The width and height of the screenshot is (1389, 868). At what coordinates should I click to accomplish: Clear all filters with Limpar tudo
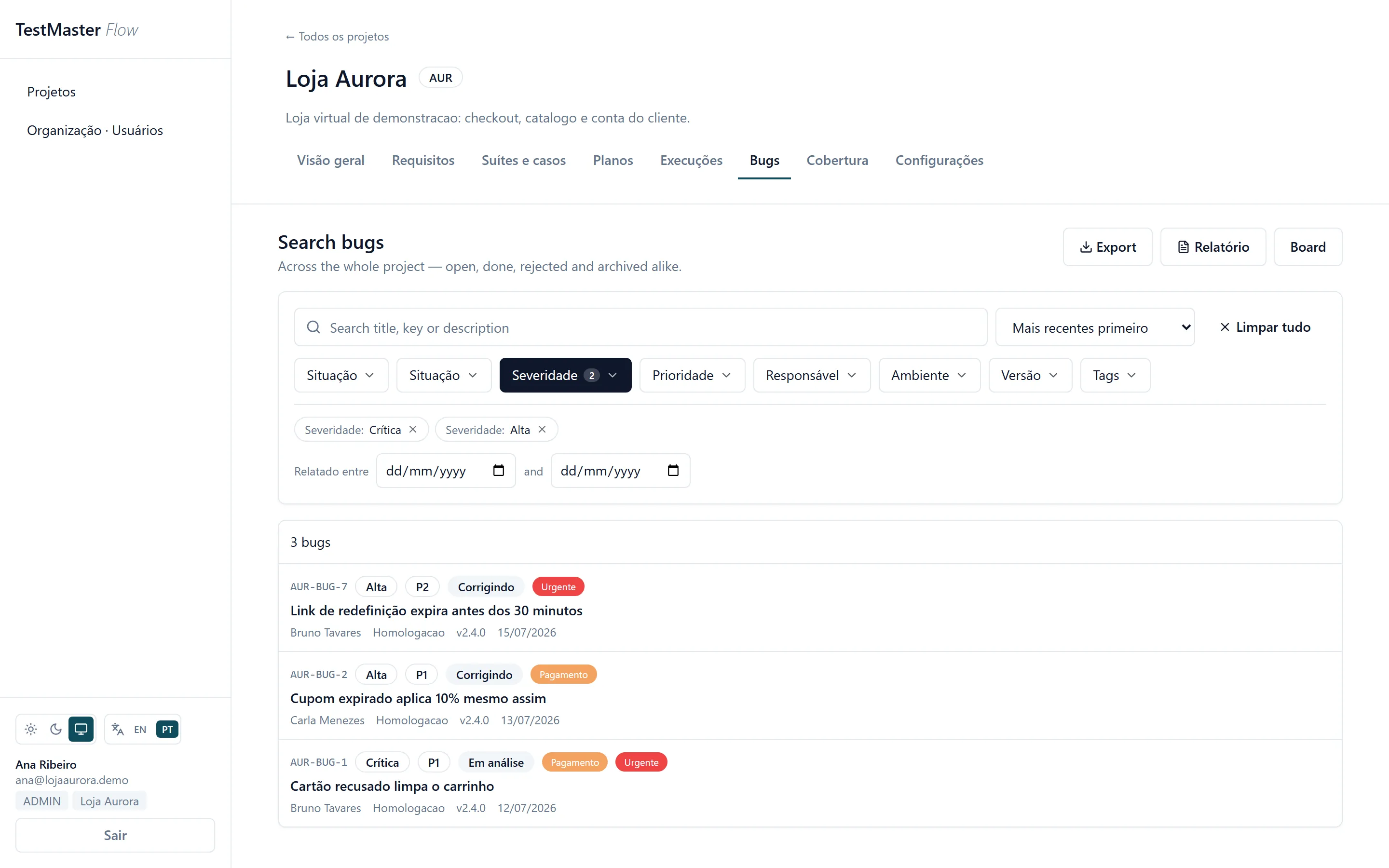point(1265,327)
